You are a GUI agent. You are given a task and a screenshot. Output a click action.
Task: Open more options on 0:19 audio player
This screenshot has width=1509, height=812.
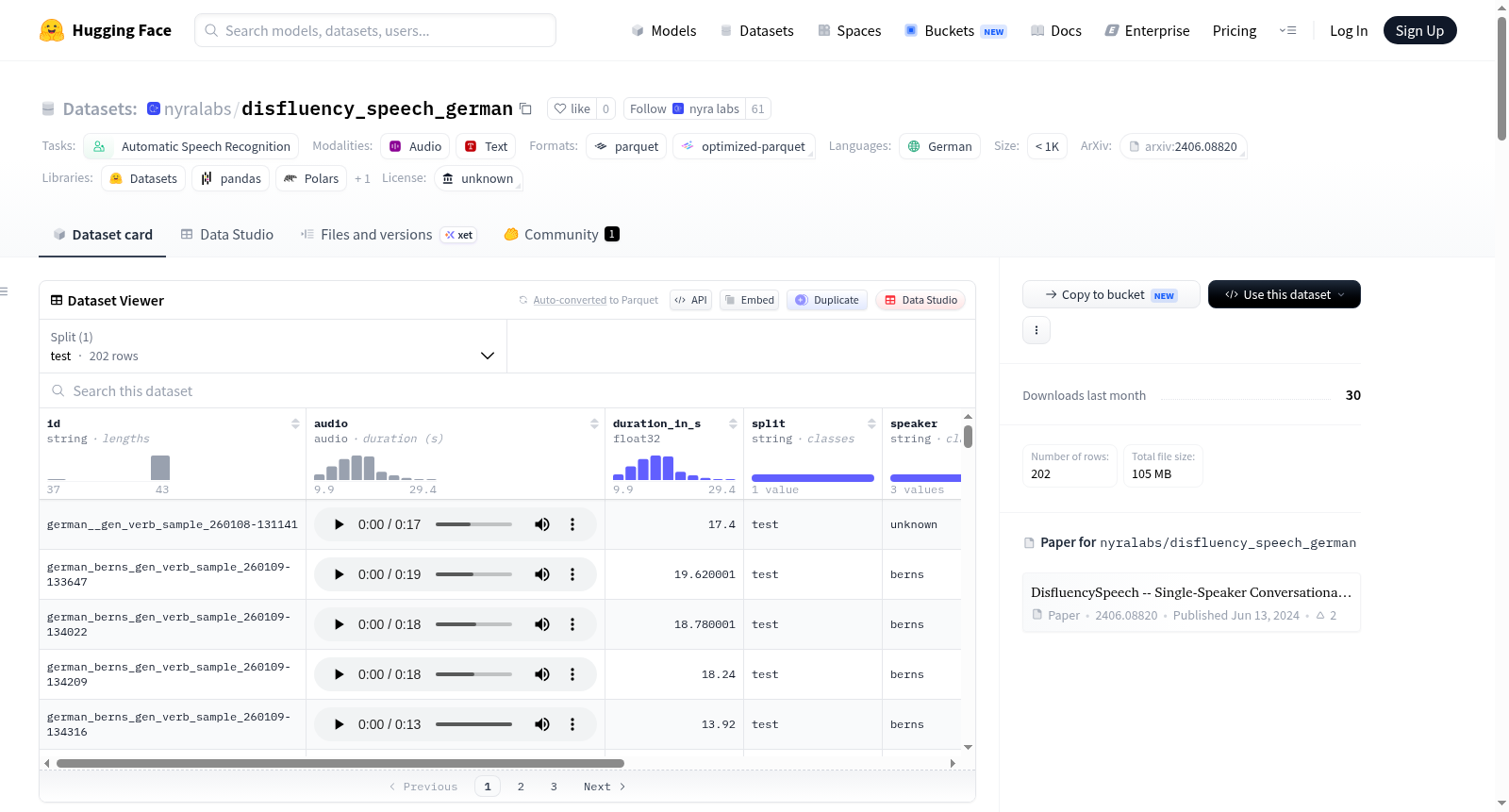[572, 574]
